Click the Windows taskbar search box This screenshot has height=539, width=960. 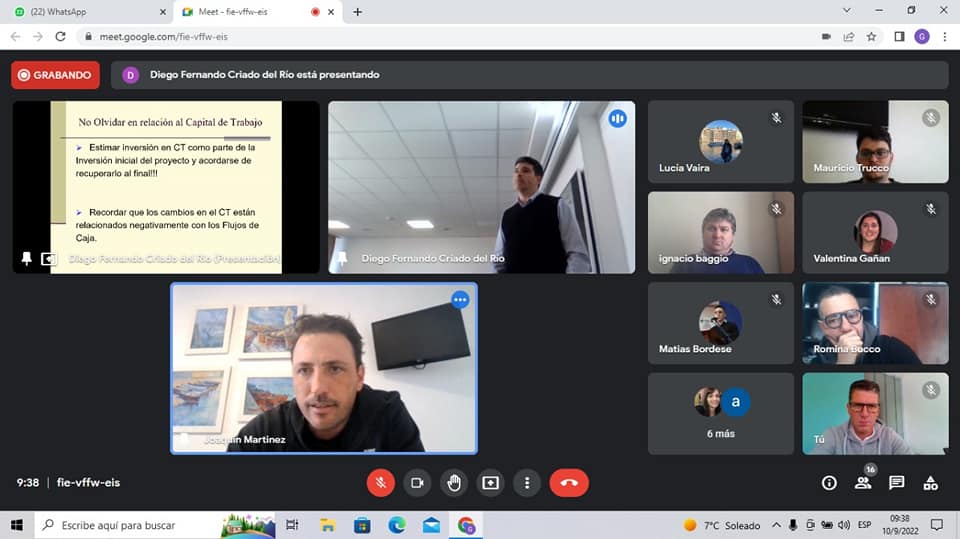click(155, 525)
